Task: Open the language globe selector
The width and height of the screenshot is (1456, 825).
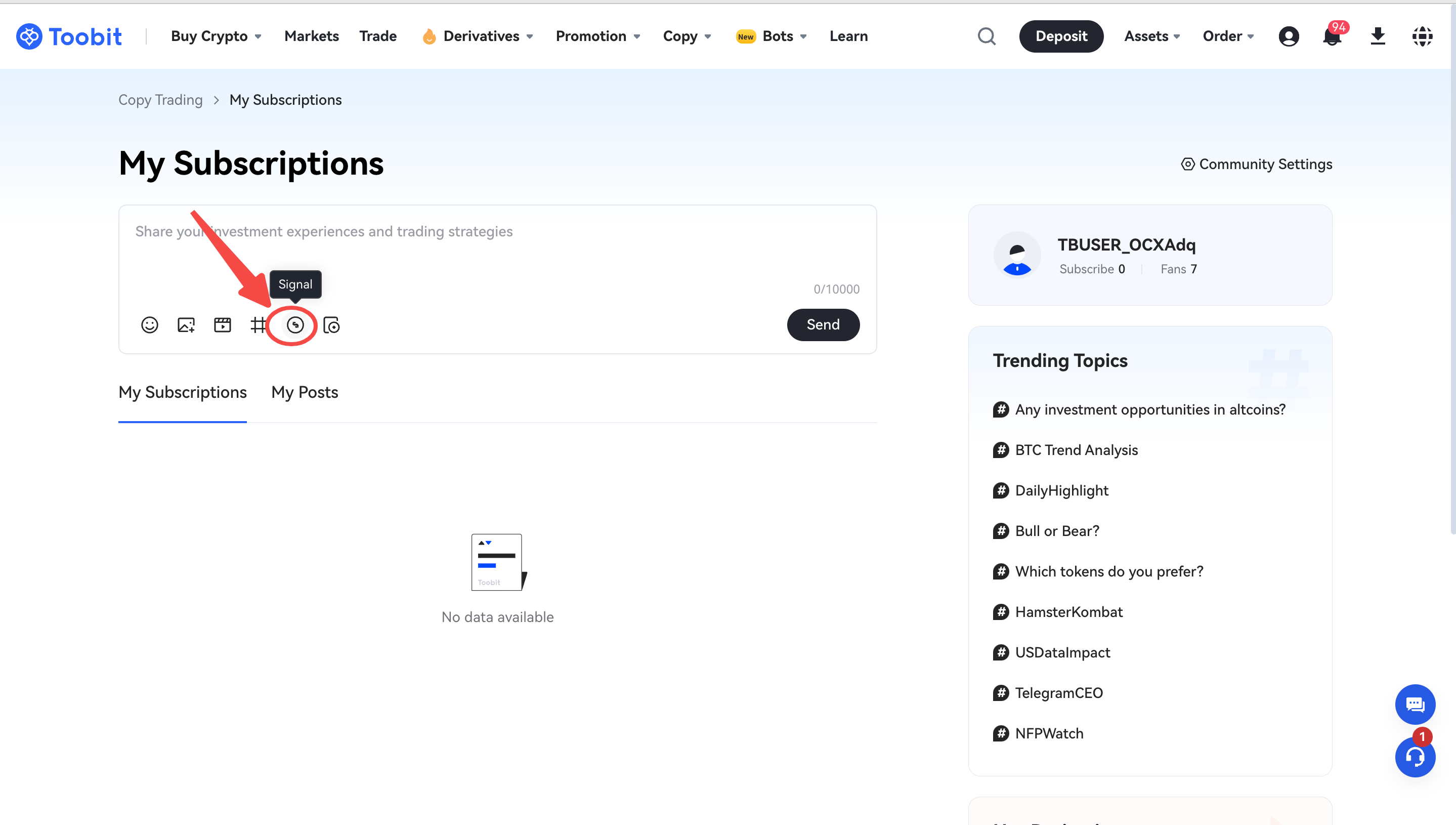Action: tap(1422, 36)
